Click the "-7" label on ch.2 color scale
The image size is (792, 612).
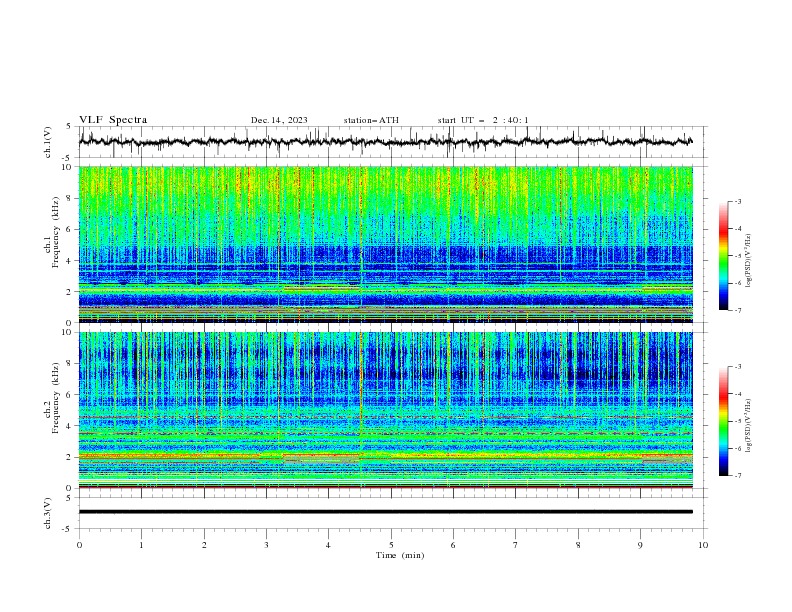pos(738,475)
